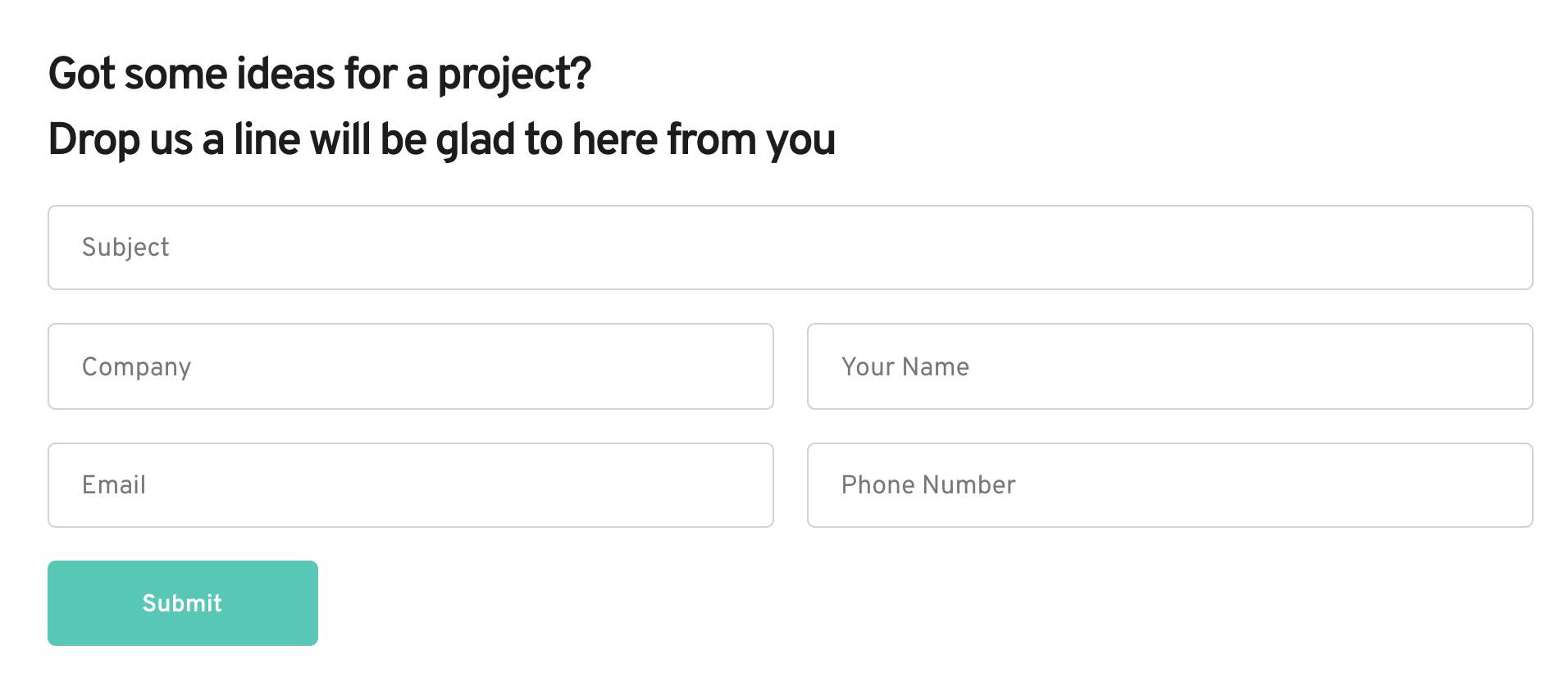Viewport: 1568px width, 695px height.
Task: Select the Email placeholder text
Action: [114, 485]
